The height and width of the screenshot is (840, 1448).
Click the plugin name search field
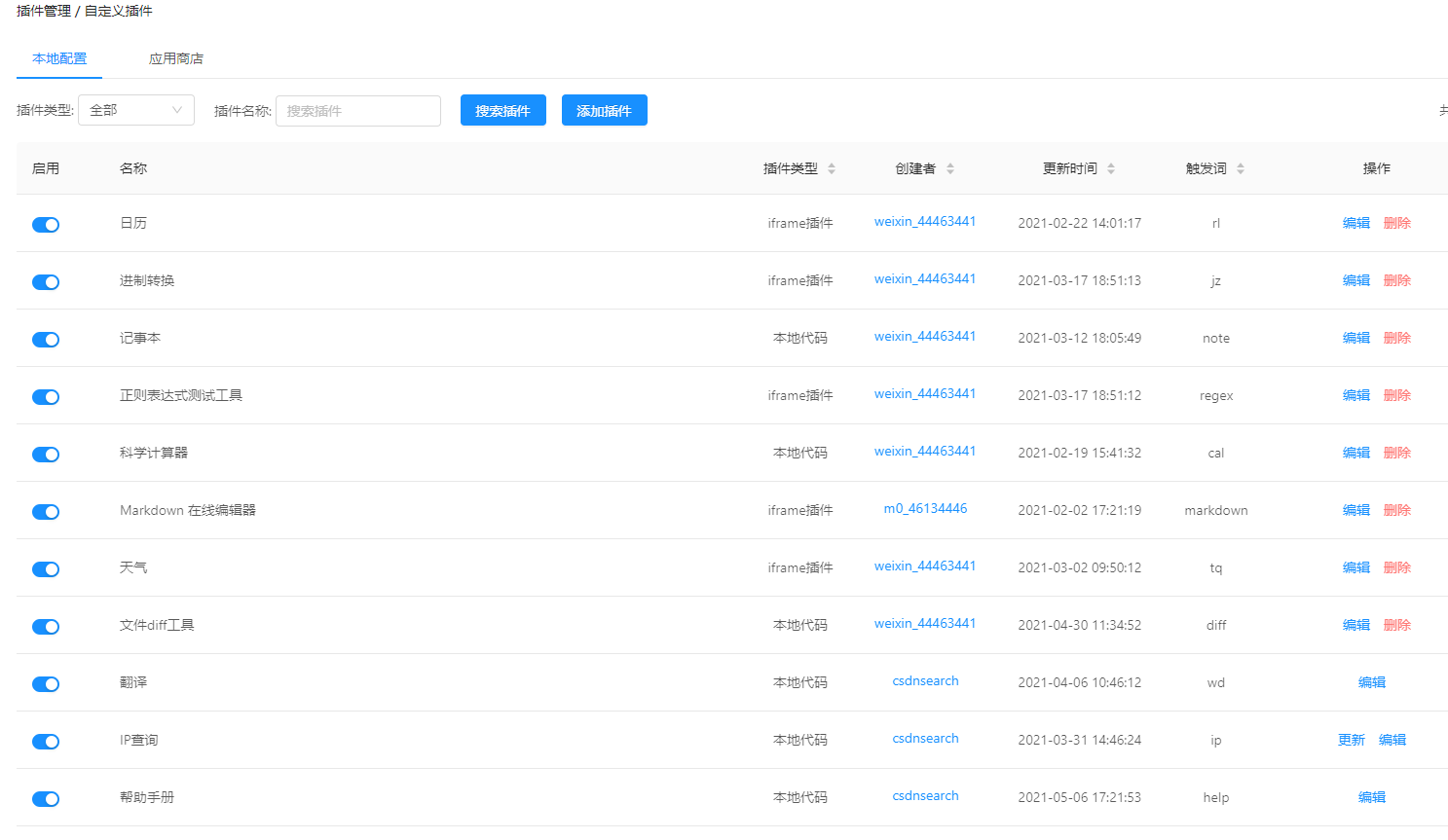[x=357, y=110]
